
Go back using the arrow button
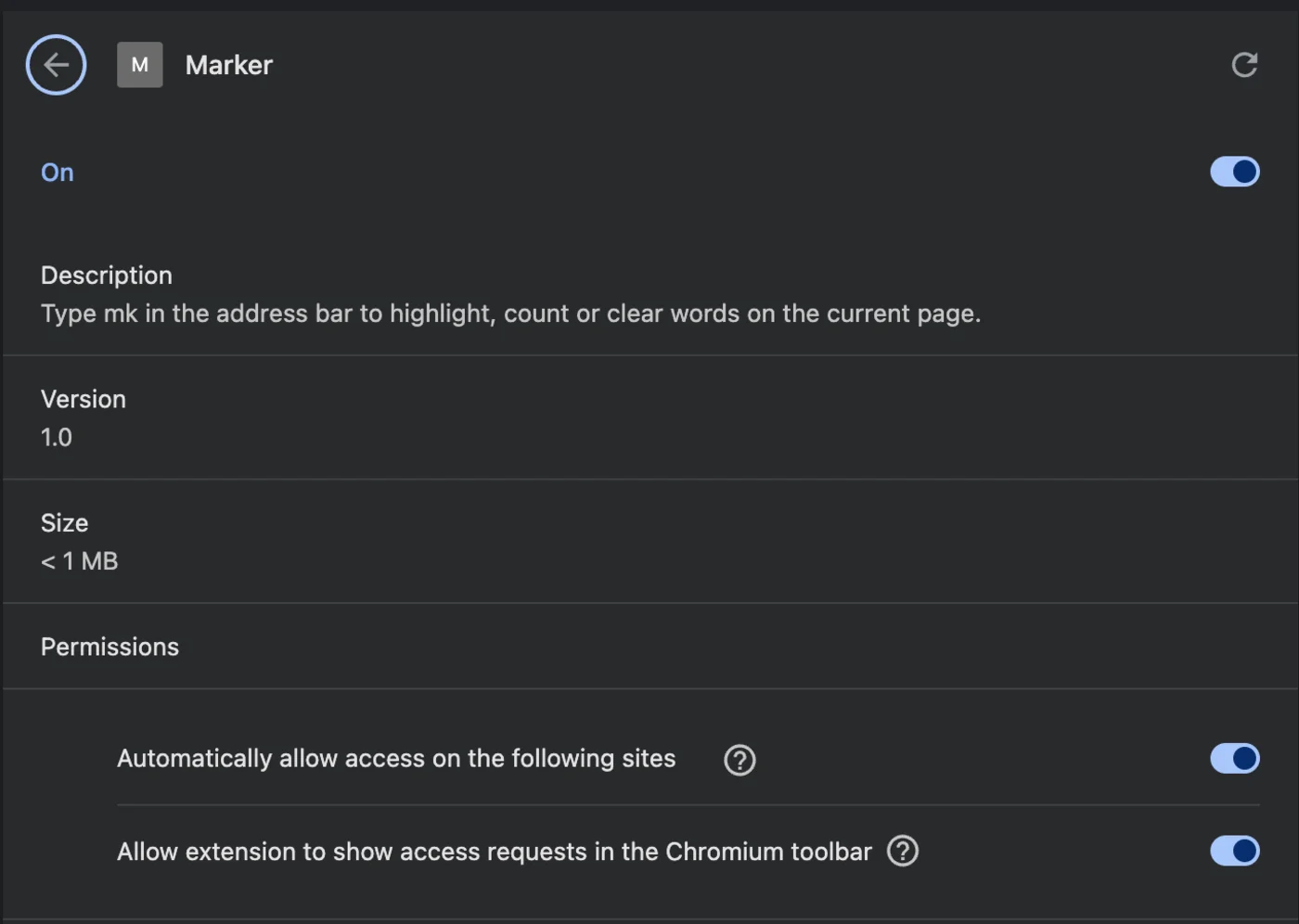[x=56, y=65]
